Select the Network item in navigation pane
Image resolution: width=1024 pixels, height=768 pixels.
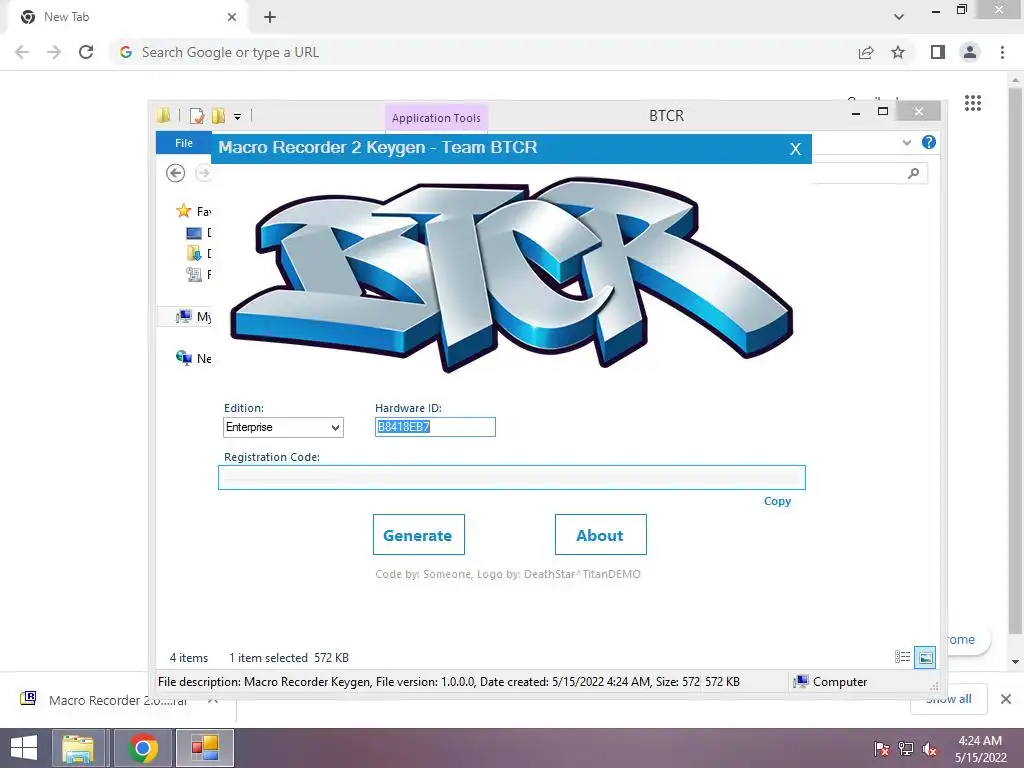point(193,358)
